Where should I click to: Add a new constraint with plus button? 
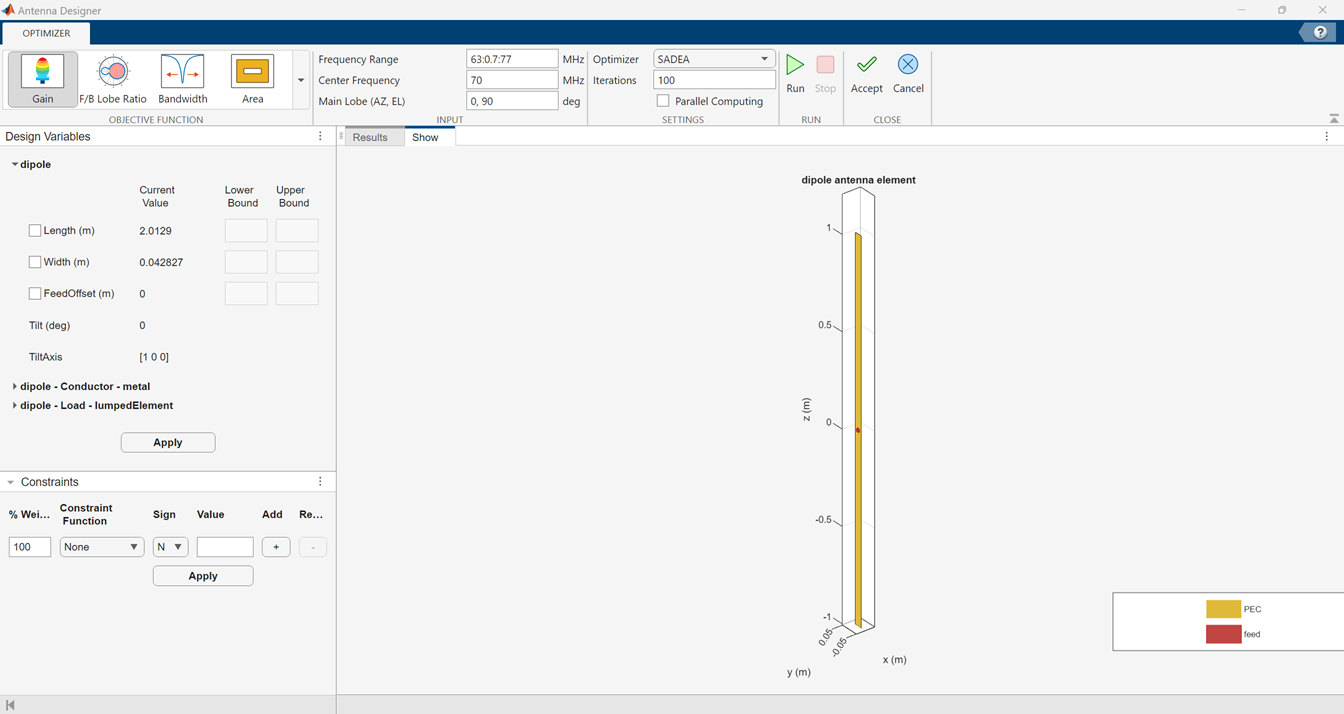coord(275,546)
